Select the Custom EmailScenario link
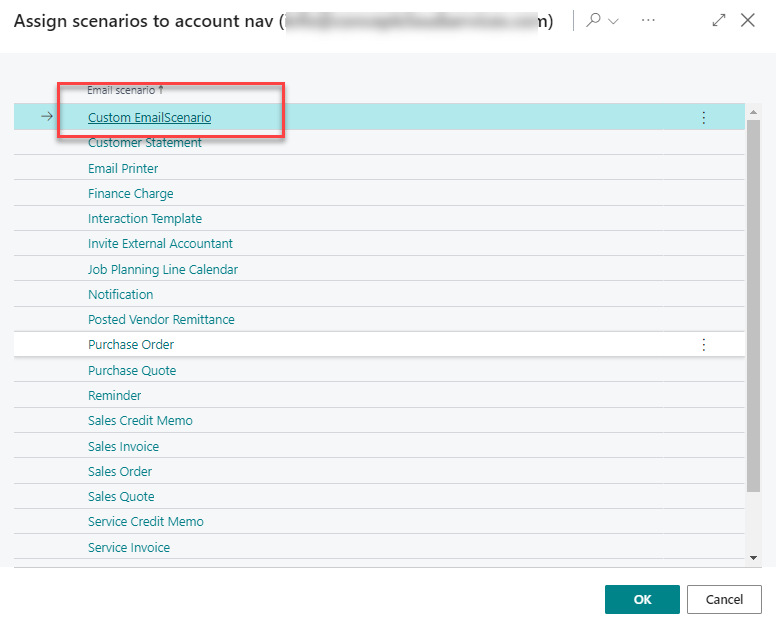 tap(149, 117)
